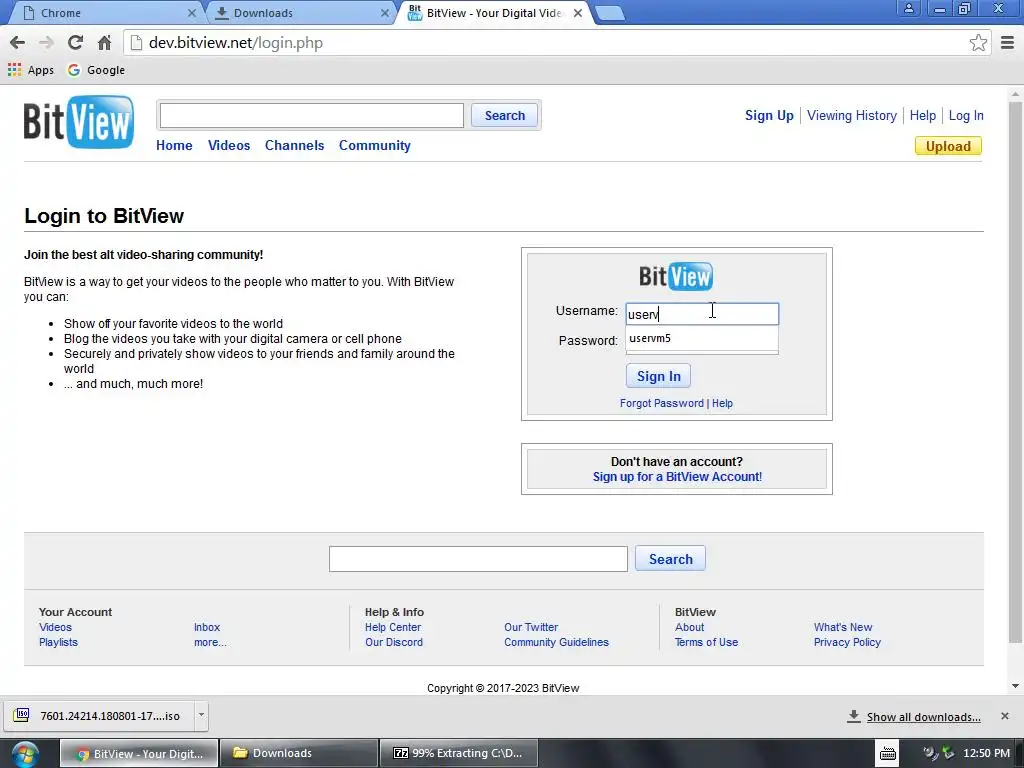1024x768 pixels.
Task: Open Help link under Sign In
Action: tap(722, 404)
